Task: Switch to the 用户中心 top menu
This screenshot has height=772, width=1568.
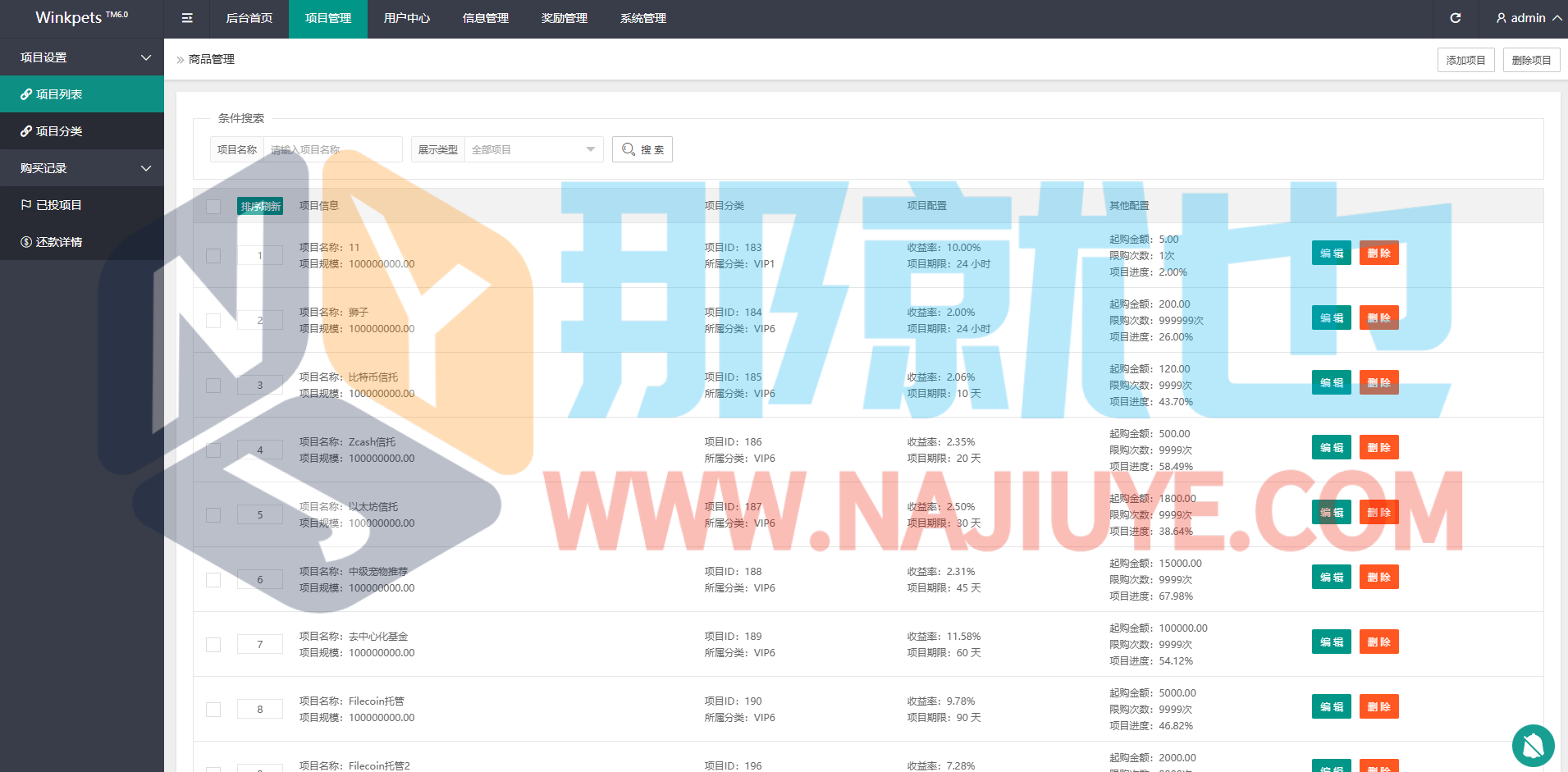Action: 407,18
